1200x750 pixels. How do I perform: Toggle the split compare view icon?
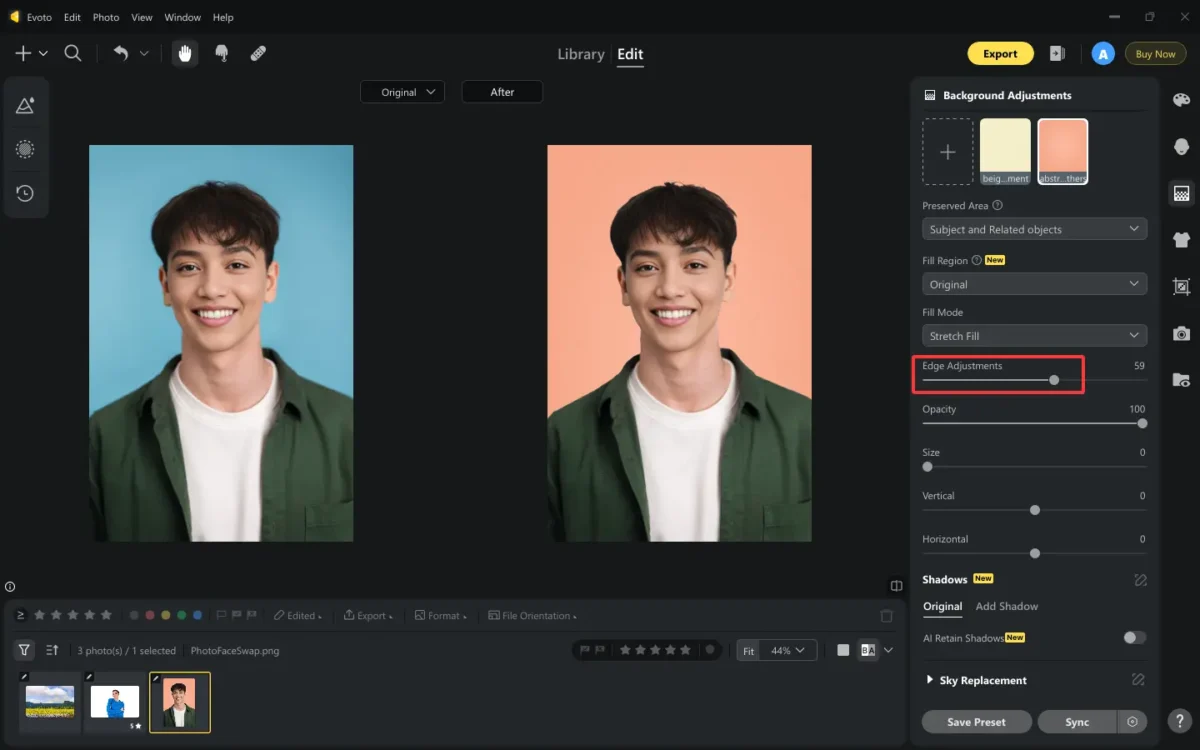[x=897, y=586]
